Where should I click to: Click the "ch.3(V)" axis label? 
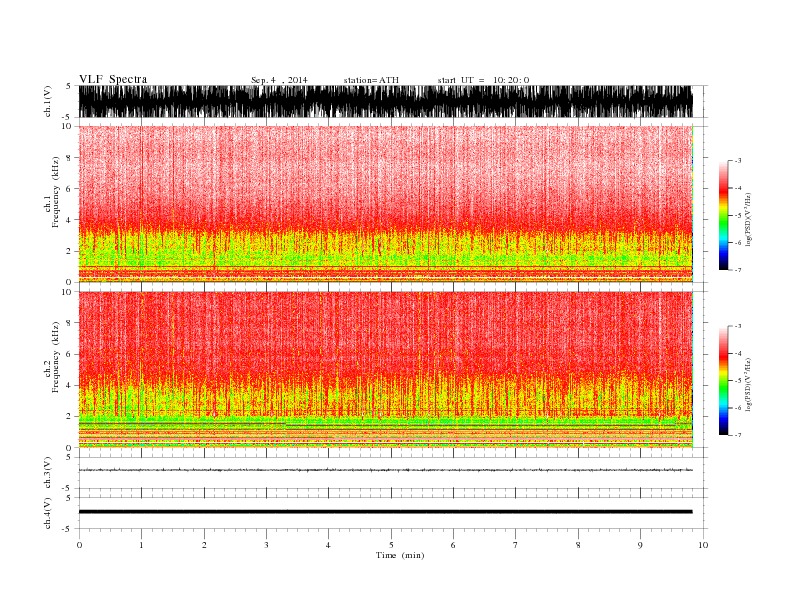click(x=48, y=473)
